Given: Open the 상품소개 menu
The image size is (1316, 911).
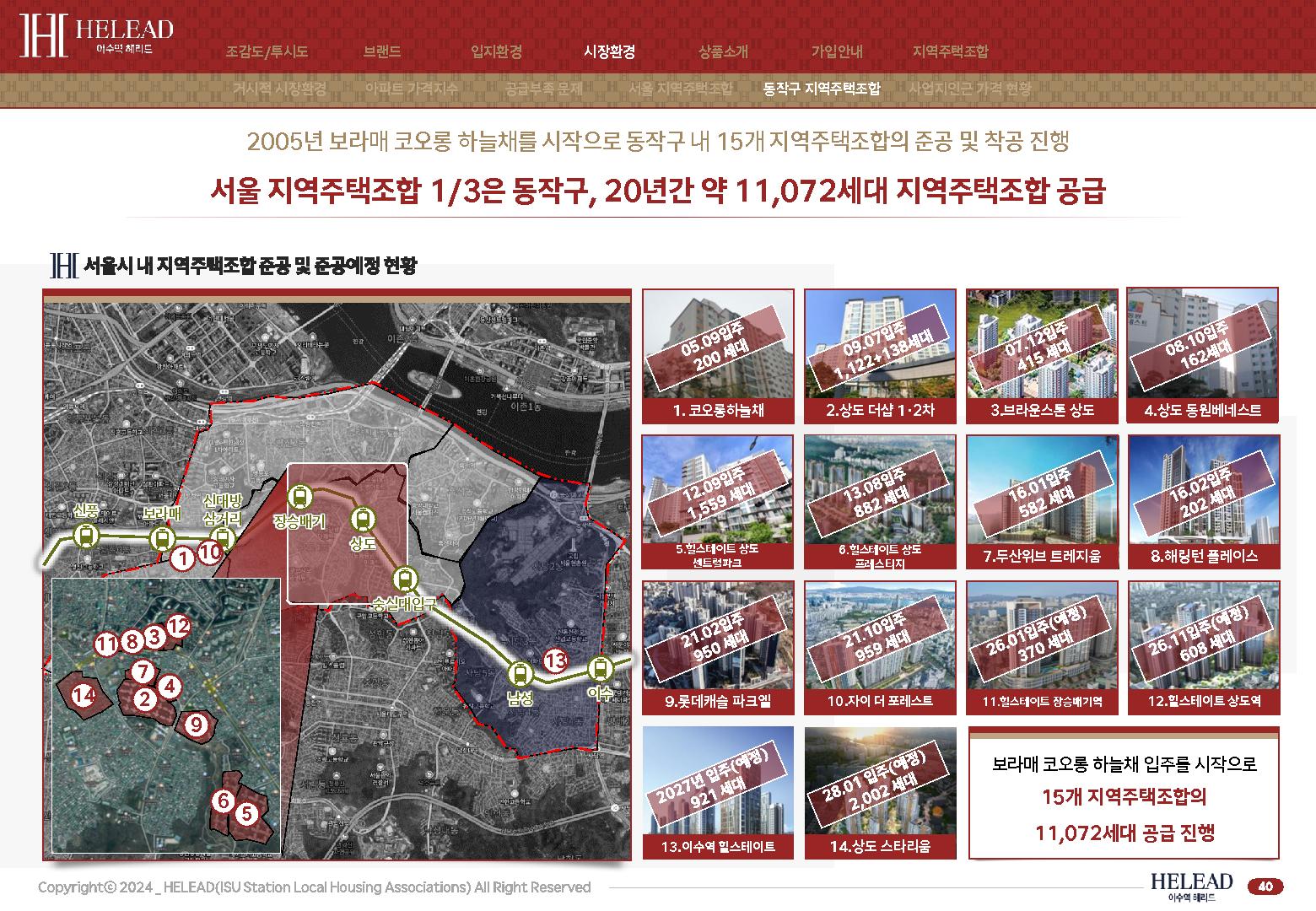Looking at the screenshot, I should click(723, 51).
